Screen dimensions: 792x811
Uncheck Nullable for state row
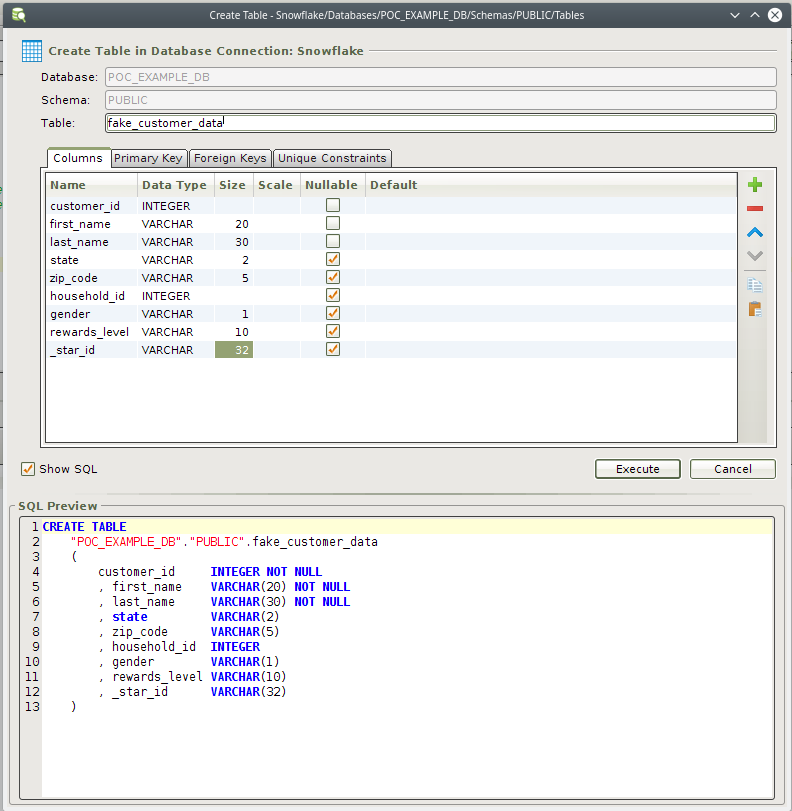(333, 260)
